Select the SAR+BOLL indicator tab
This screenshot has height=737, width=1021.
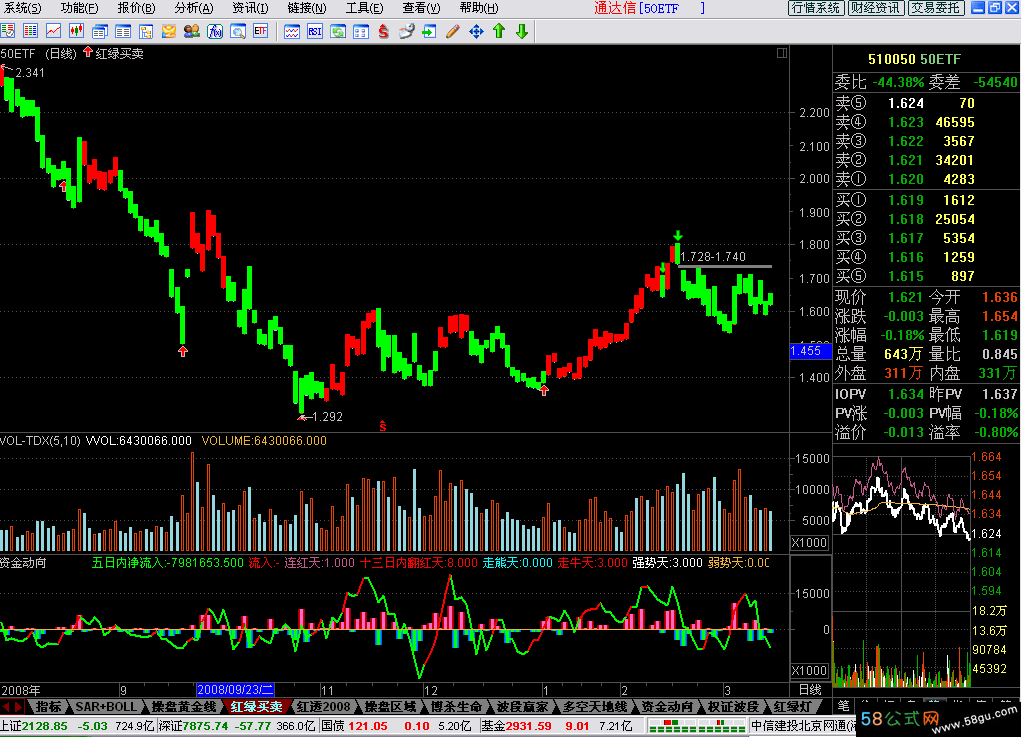[x=106, y=706]
